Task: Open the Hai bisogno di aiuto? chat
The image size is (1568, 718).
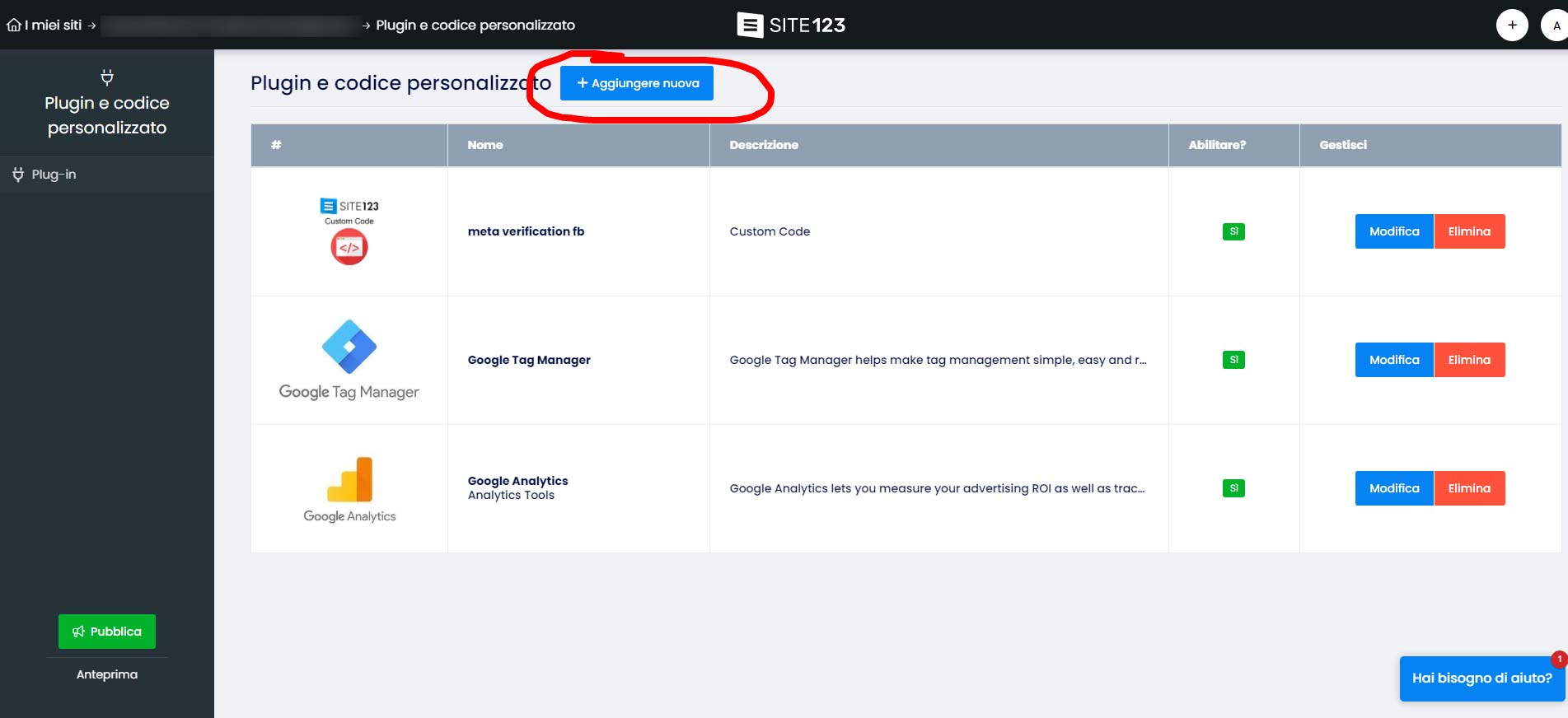Action: coord(1481,678)
